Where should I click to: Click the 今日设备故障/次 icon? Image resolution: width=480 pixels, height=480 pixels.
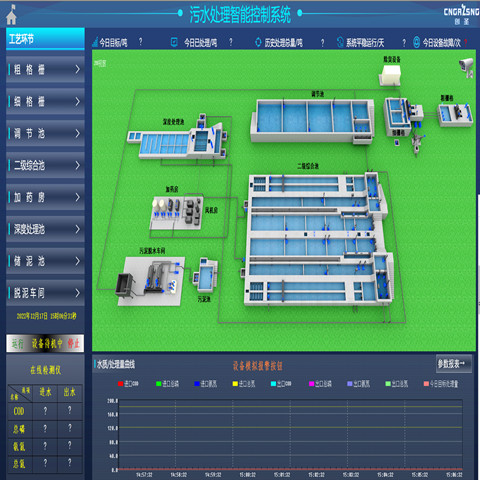416,42
